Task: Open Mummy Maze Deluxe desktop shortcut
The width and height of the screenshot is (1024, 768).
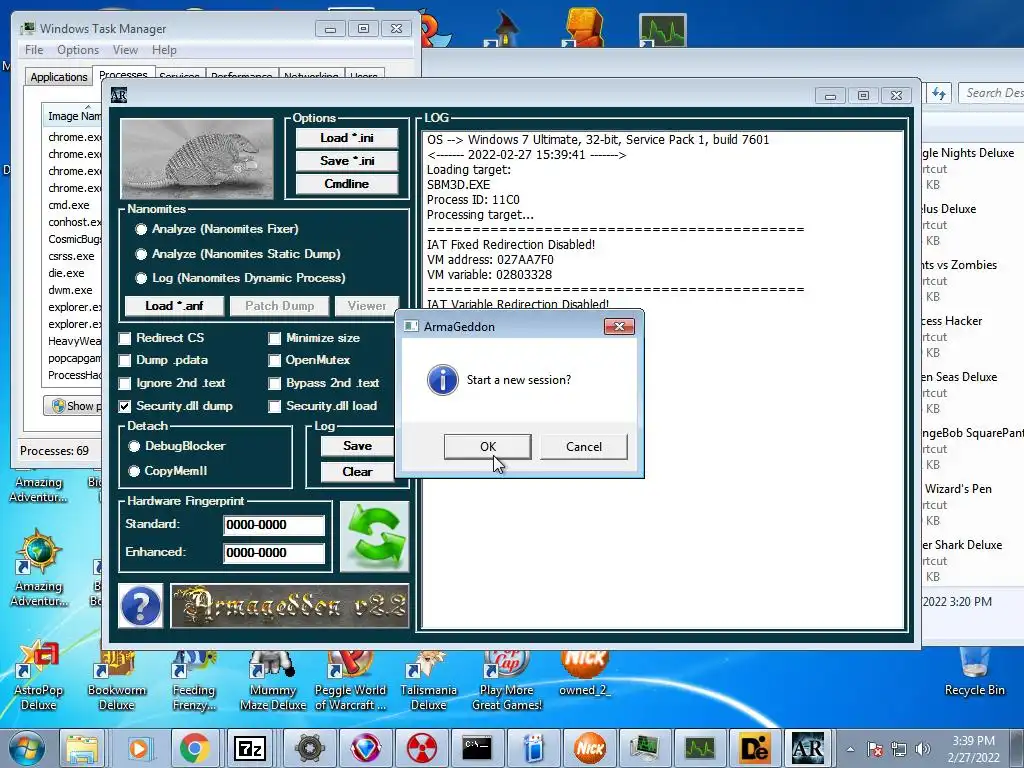Action: pyautogui.click(x=273, y=679)
